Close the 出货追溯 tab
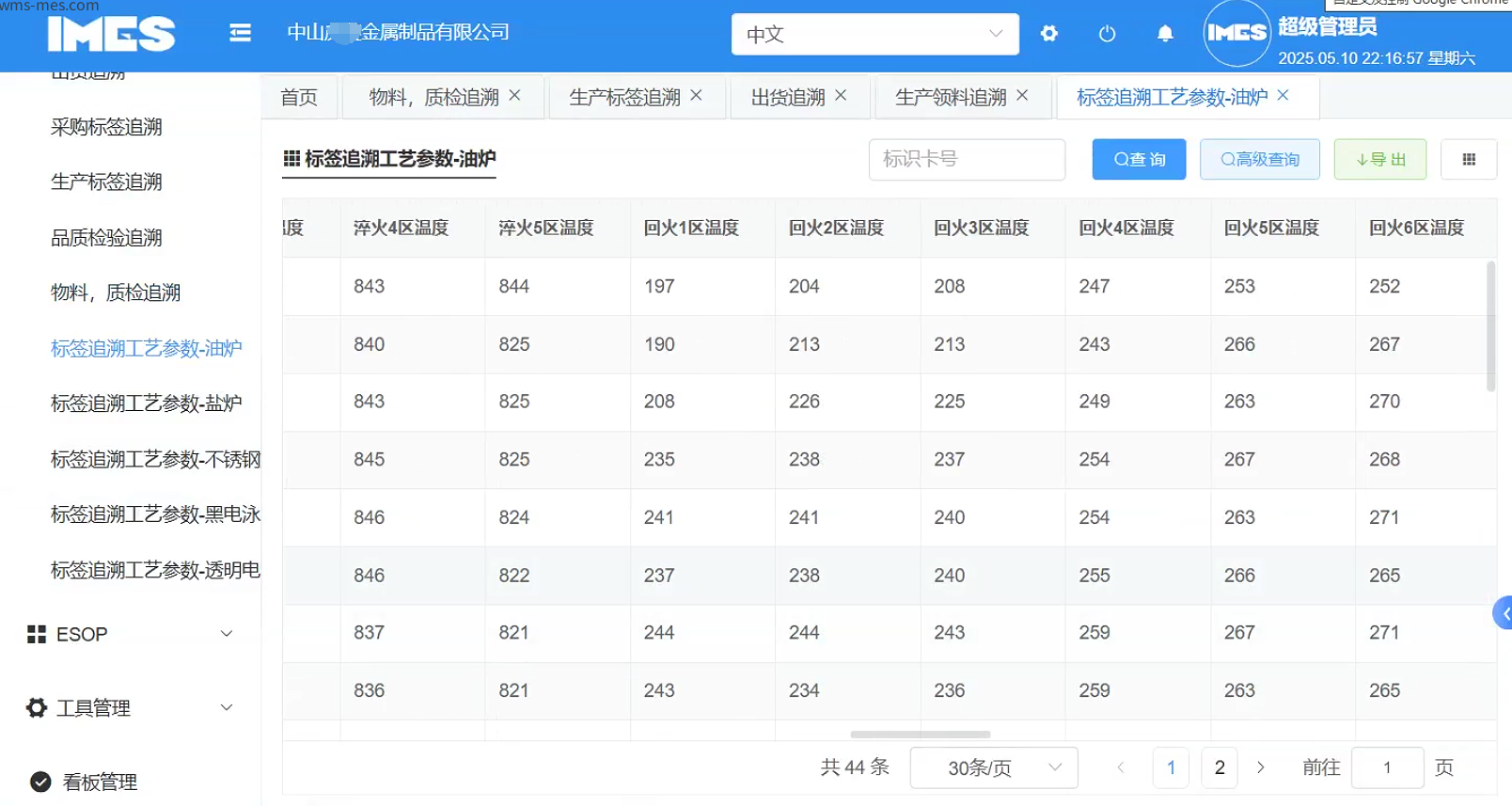The height and width of the screenshot is (806, 1512). 842,96
